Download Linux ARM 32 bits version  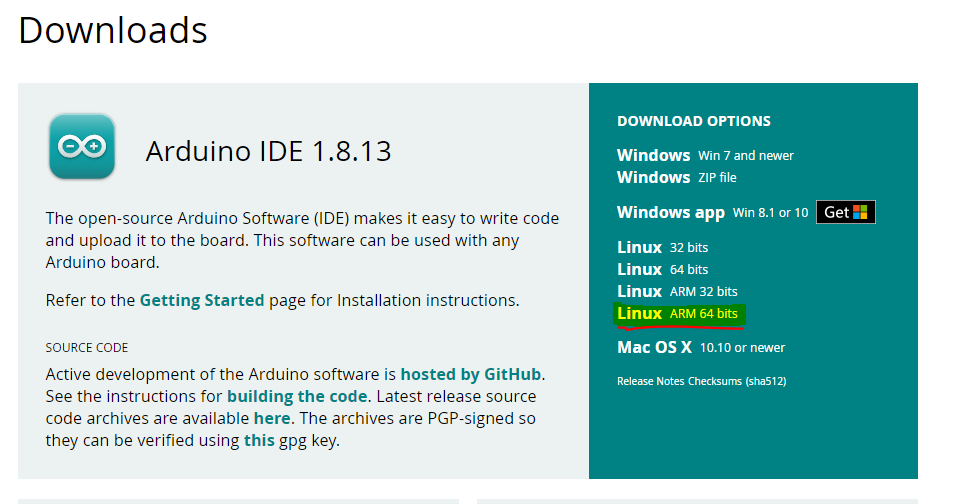[x=677, y=291]
